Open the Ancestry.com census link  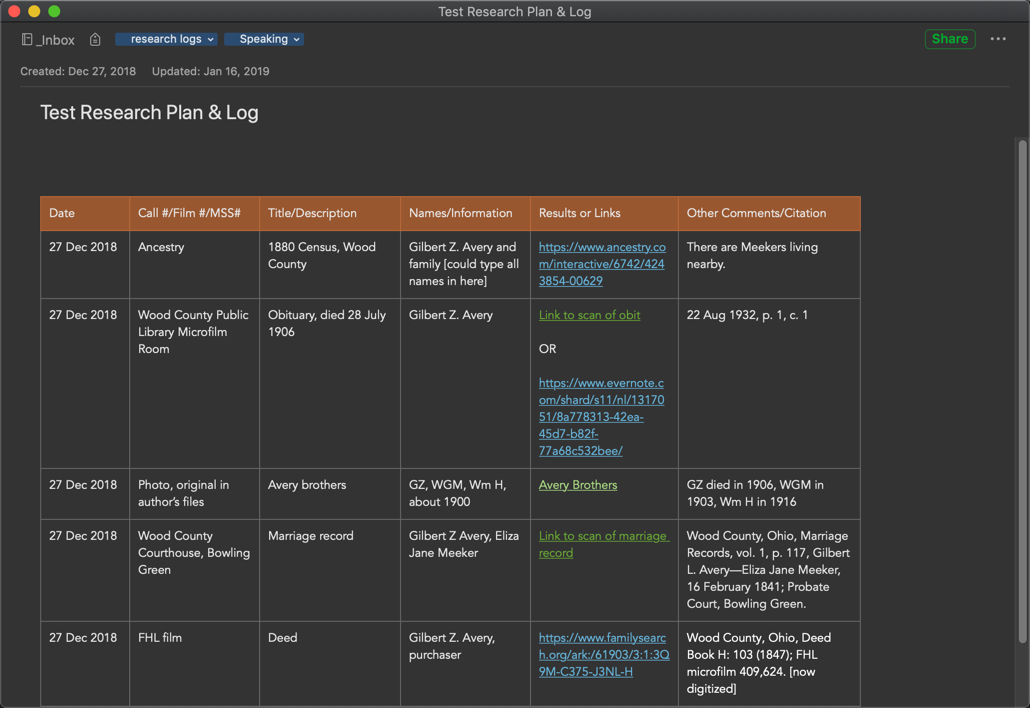[601, 264]
